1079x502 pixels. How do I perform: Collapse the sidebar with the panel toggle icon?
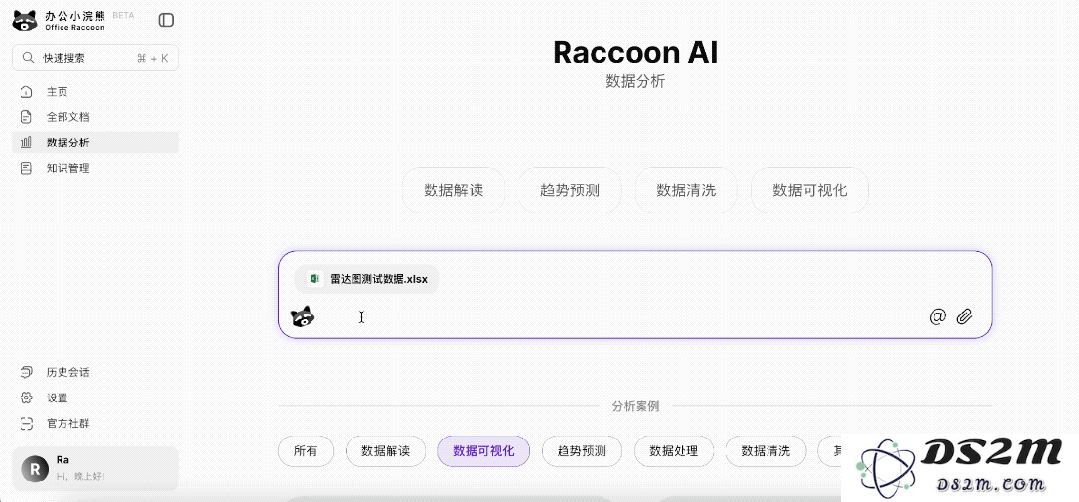click(166, 21)
